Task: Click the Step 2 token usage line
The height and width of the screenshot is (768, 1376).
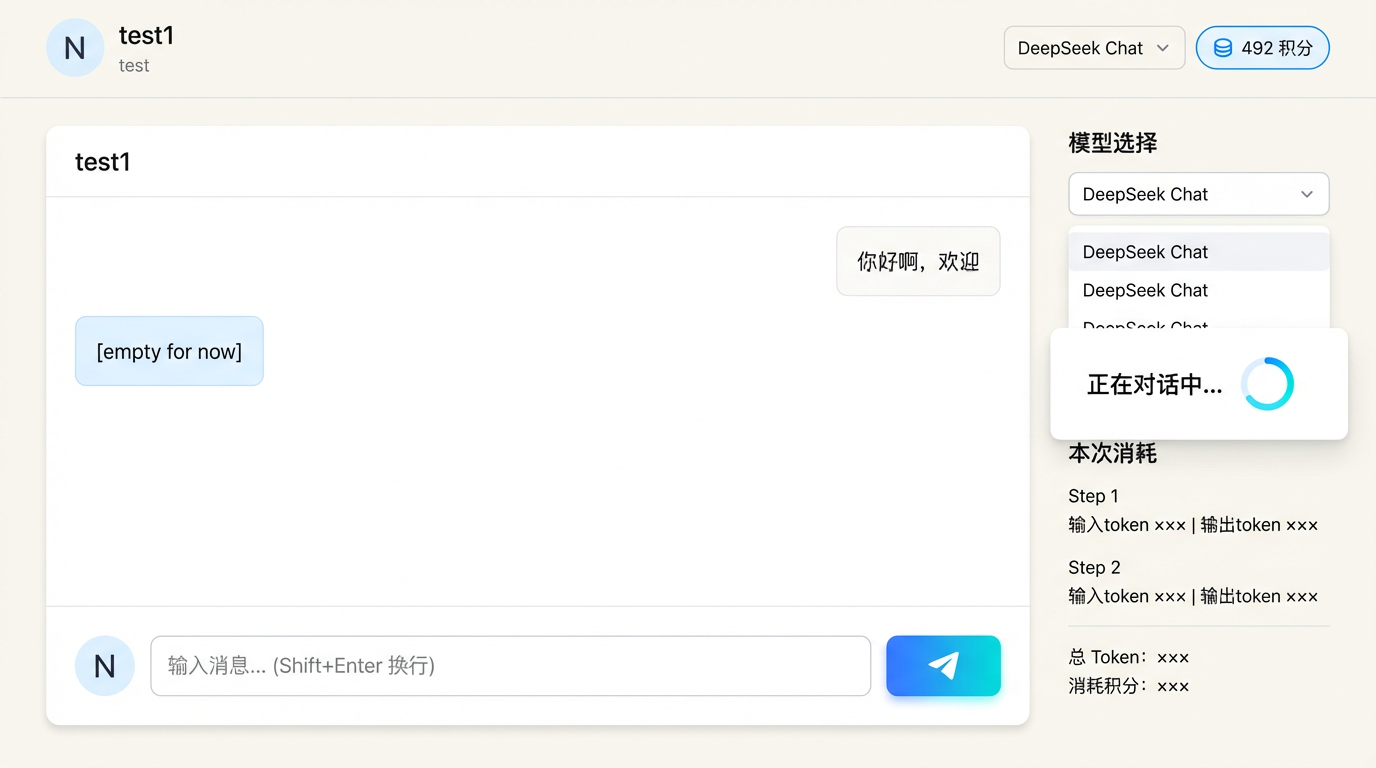Action: click(x=1193, y=596)
